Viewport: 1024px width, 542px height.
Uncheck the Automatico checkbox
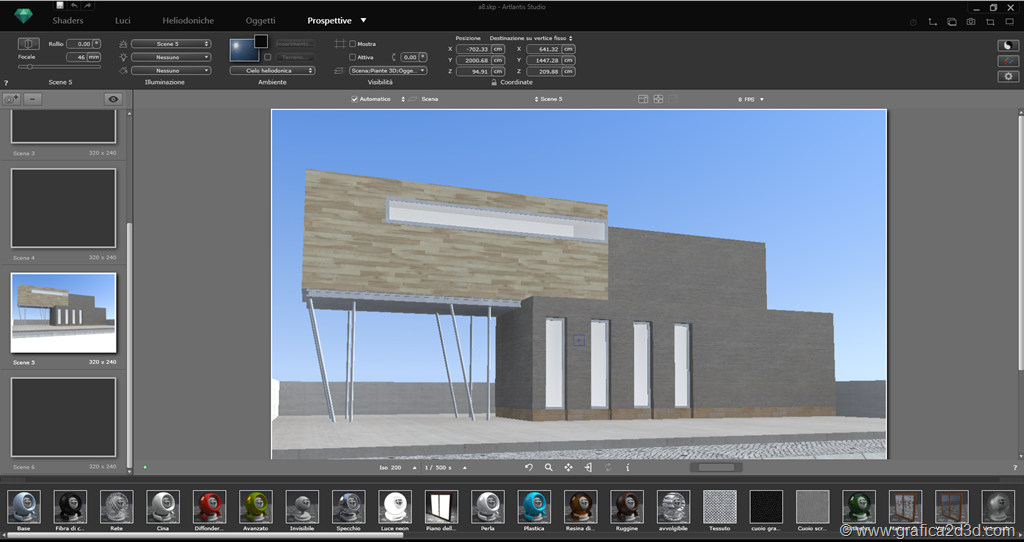(x=355, y=99)
